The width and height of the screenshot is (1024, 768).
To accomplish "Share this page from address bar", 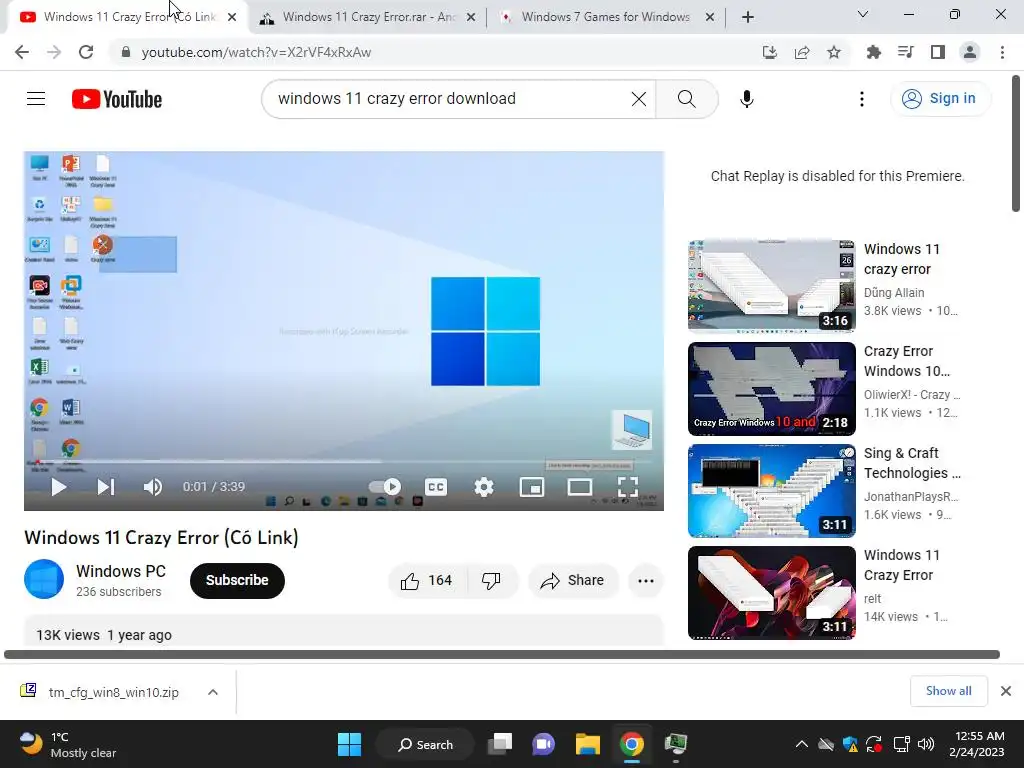I will coord(802,52).
